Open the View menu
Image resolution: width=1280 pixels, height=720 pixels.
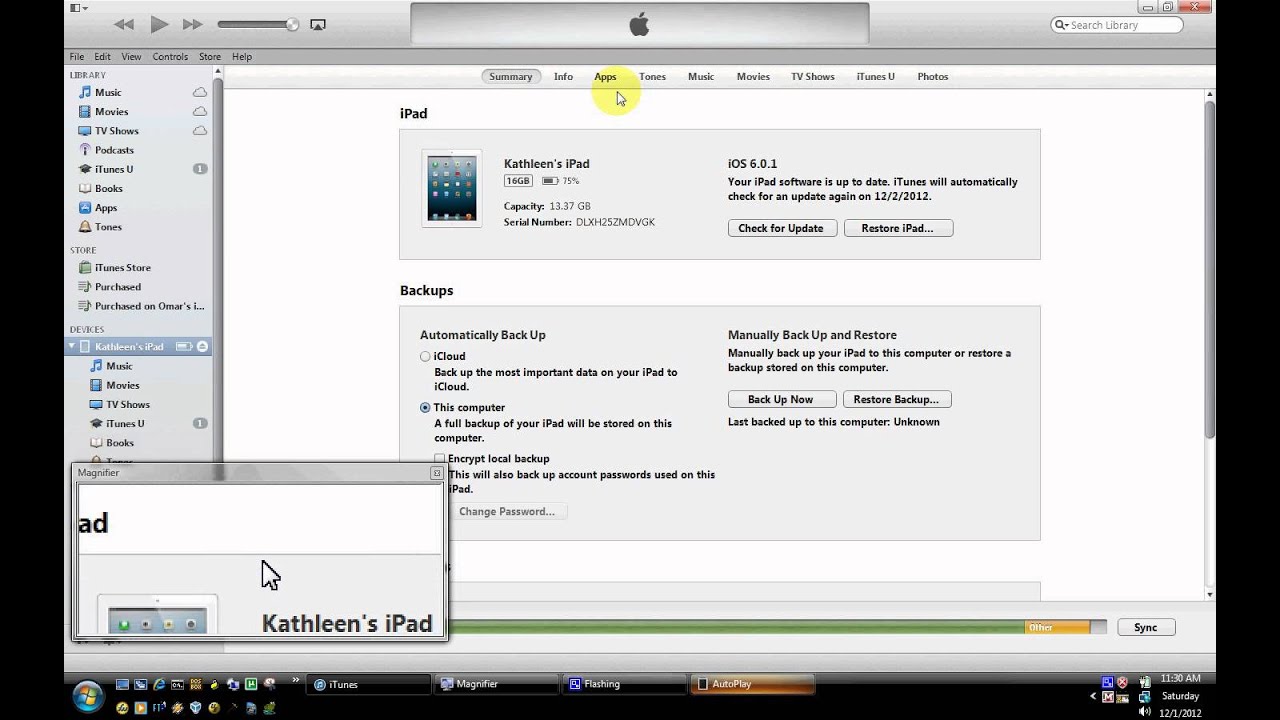131,57
